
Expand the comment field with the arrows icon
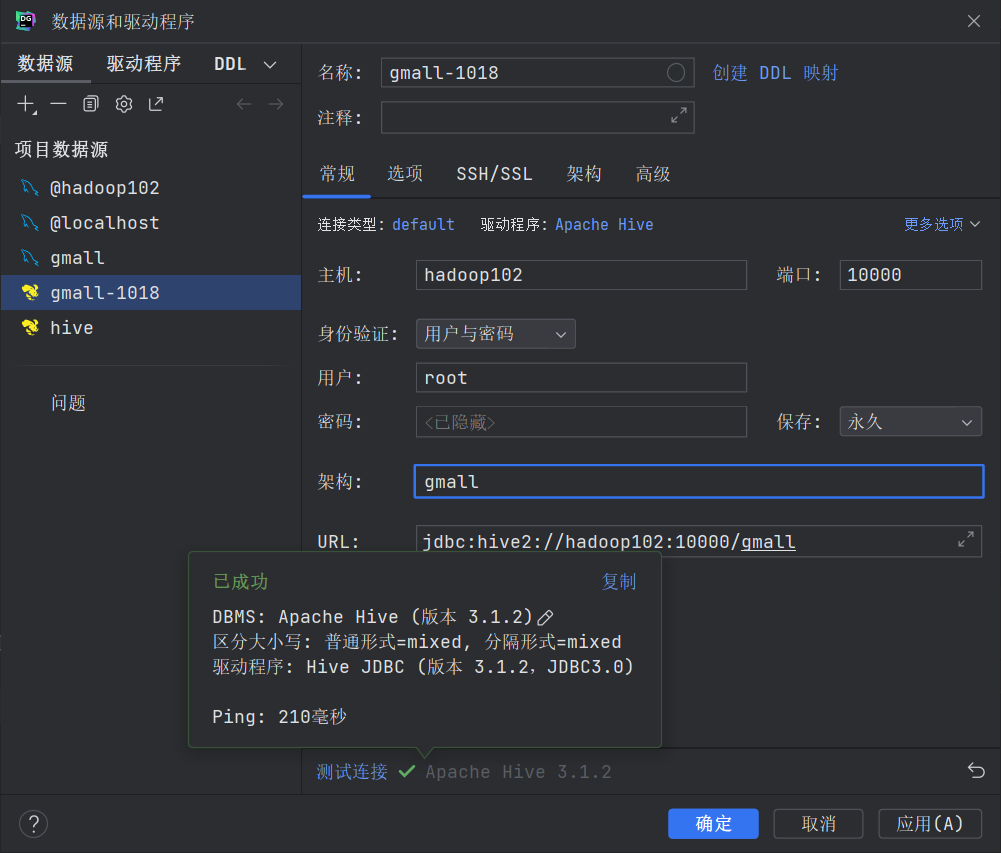click(x=679, y=115)
